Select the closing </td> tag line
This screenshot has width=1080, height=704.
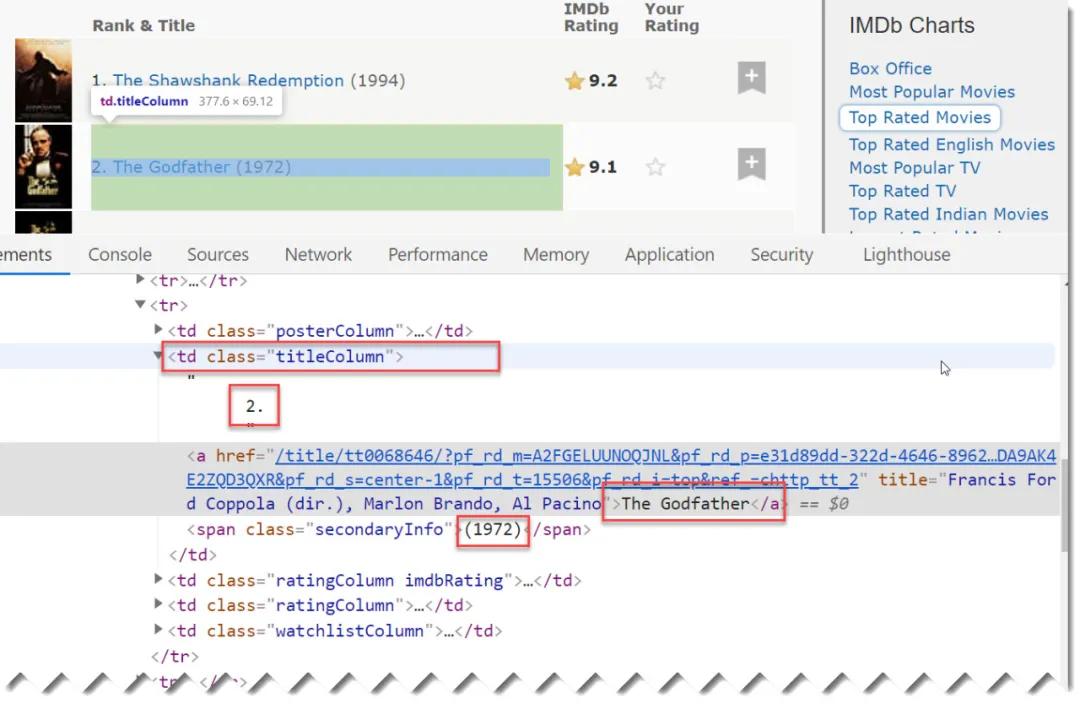pos(193,555)
